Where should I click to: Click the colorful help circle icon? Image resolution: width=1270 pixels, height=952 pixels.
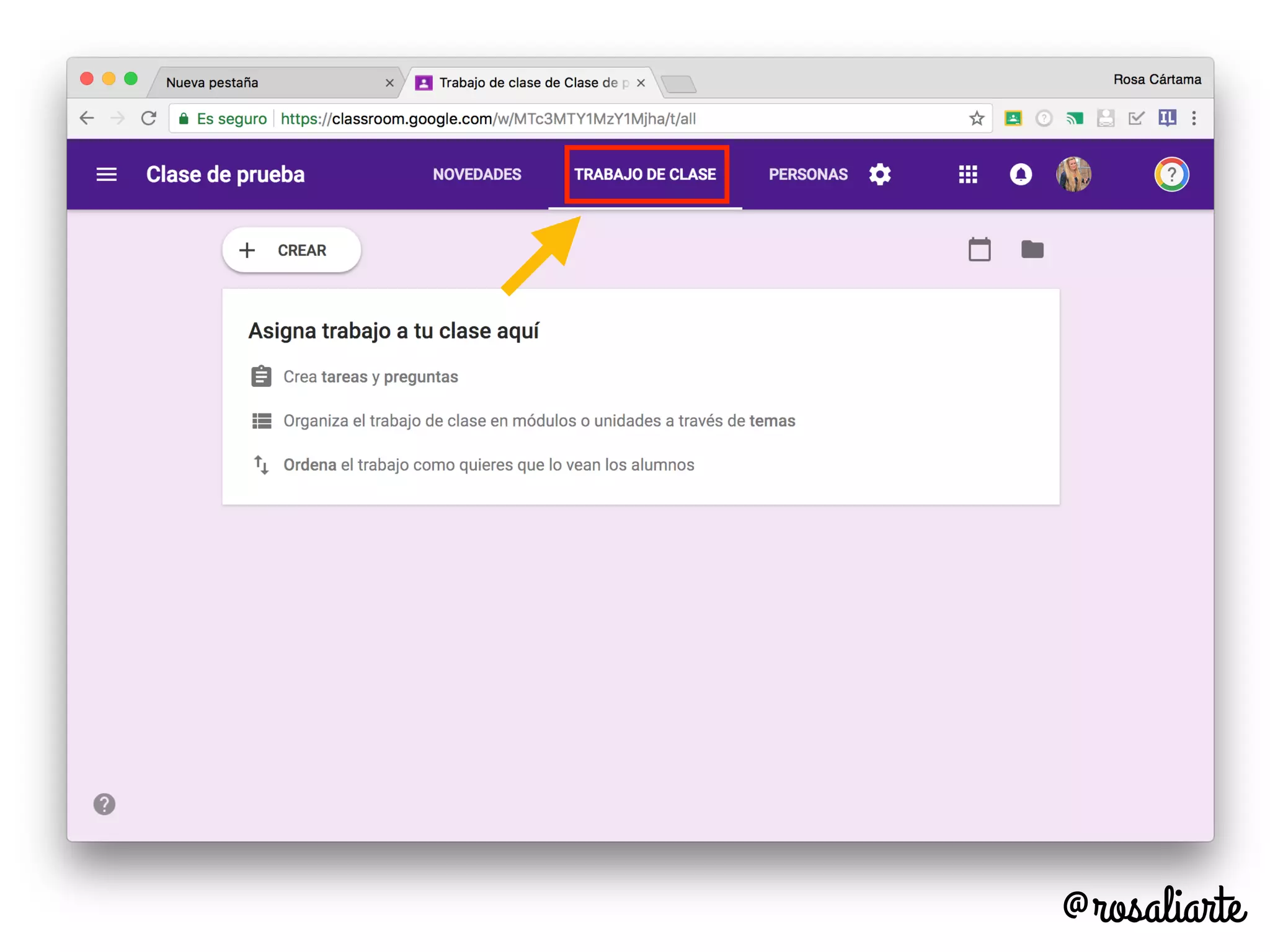tap(1171, 174)
